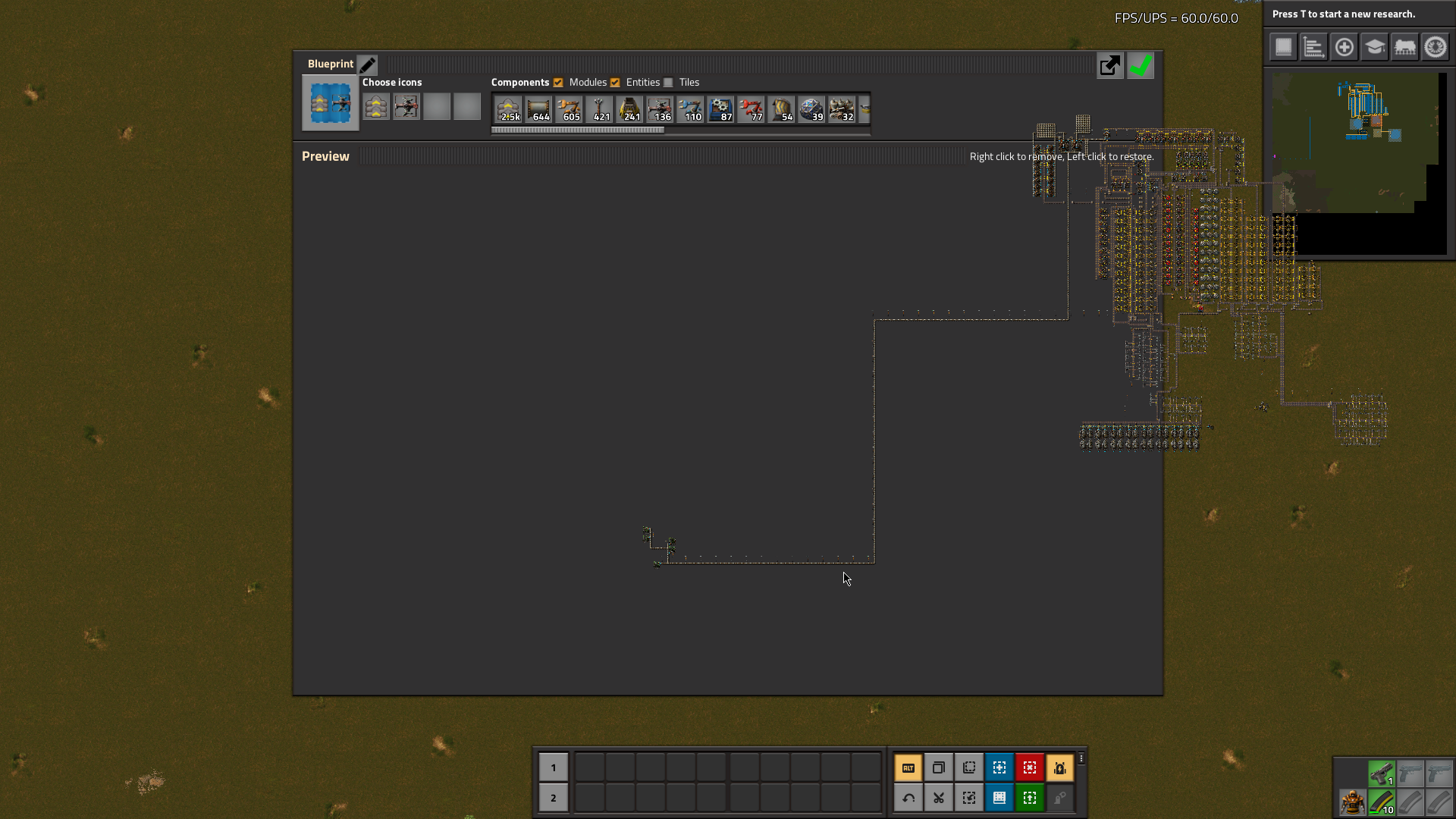Toggle the Components checkbox on

pos(557,82)
